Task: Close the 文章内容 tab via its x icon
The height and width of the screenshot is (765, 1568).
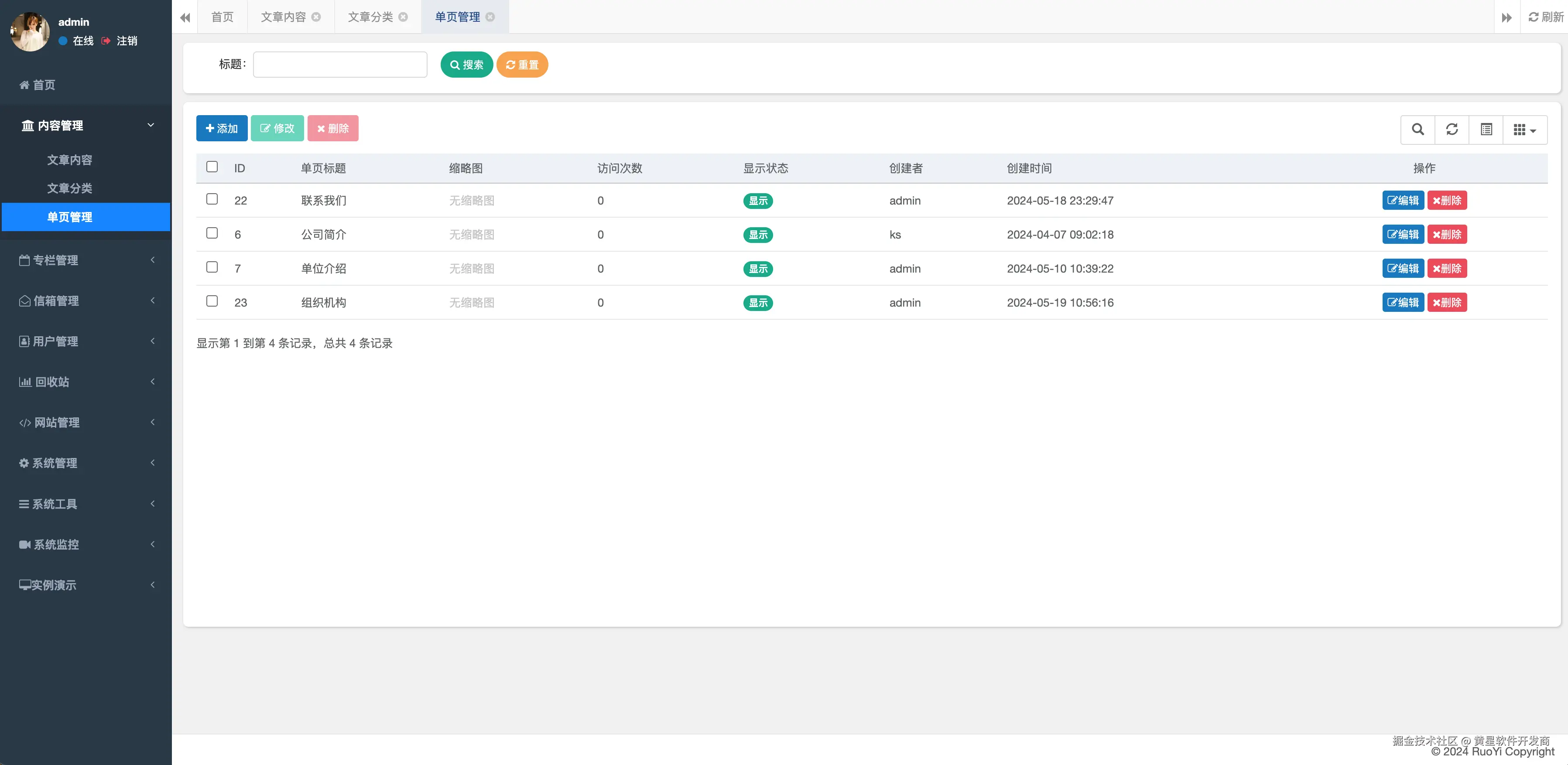Action: [x=316, y=17]
